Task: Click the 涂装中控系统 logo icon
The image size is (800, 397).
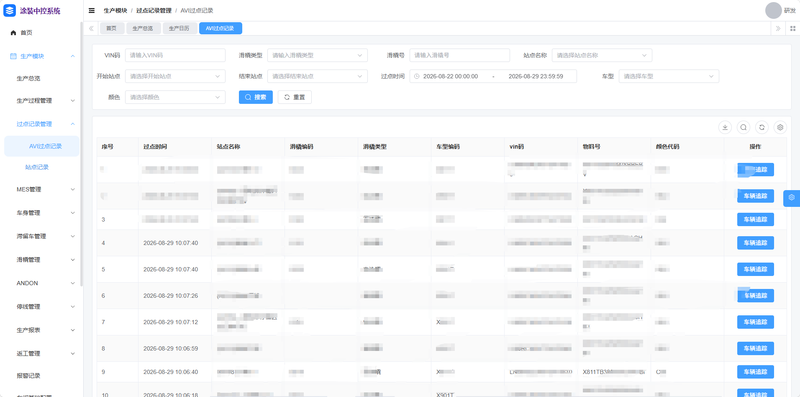Action: (x=9, y=11)
